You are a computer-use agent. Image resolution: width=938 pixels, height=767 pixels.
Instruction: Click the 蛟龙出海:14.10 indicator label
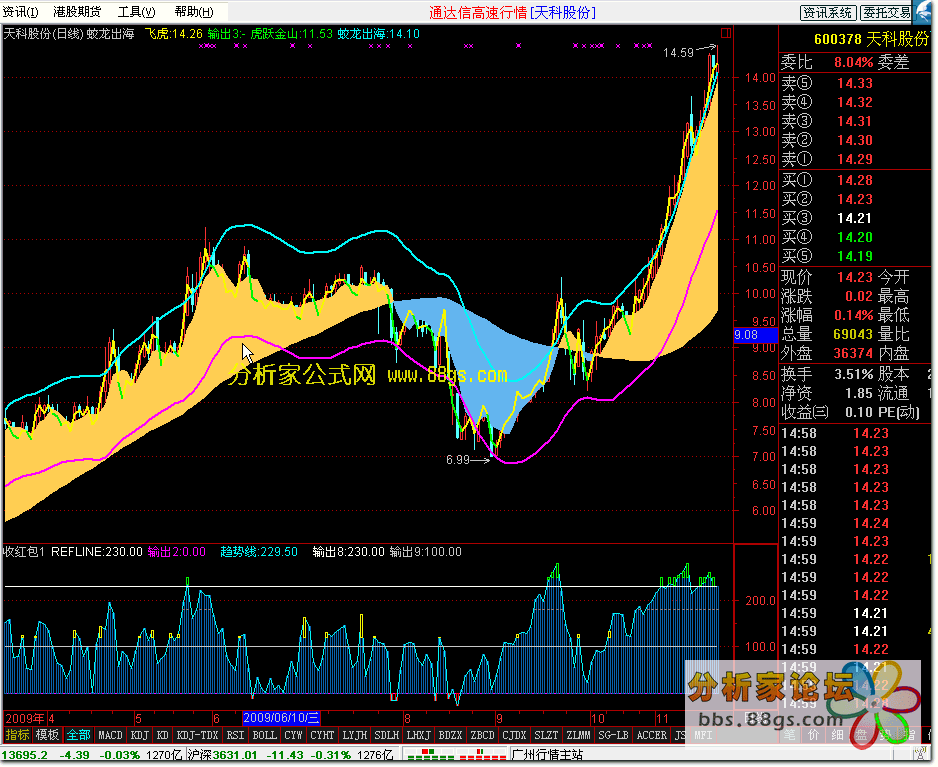tap(379, 34)
